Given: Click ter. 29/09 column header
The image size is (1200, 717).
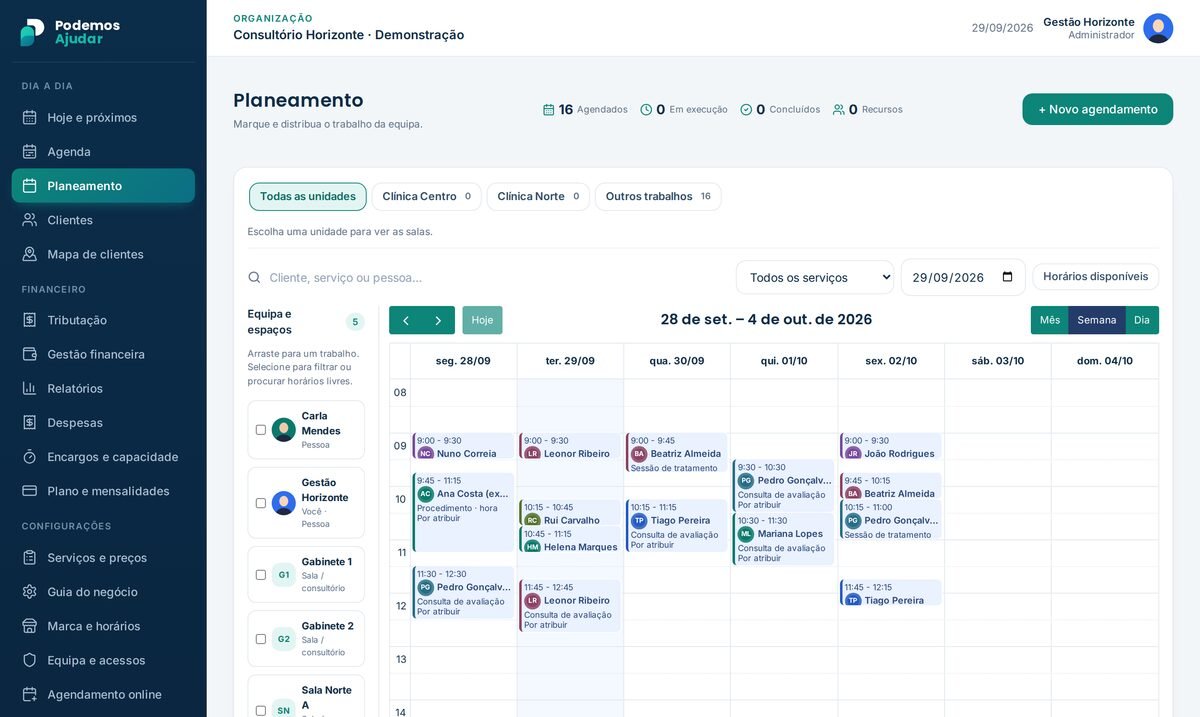Looking at the screenshot, I should pyautogui.click(x=570, y=361).
